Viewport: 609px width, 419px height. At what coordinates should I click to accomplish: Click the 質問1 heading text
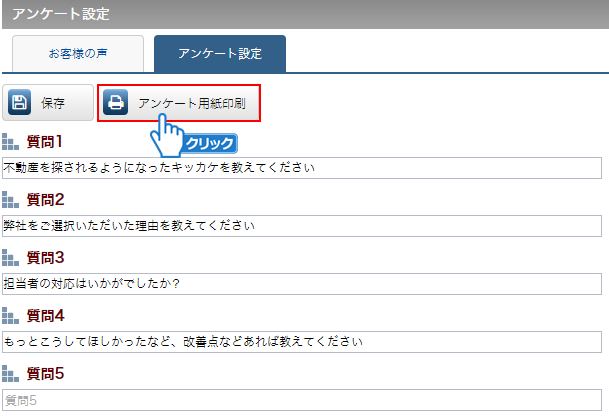(x=45, y=141)
